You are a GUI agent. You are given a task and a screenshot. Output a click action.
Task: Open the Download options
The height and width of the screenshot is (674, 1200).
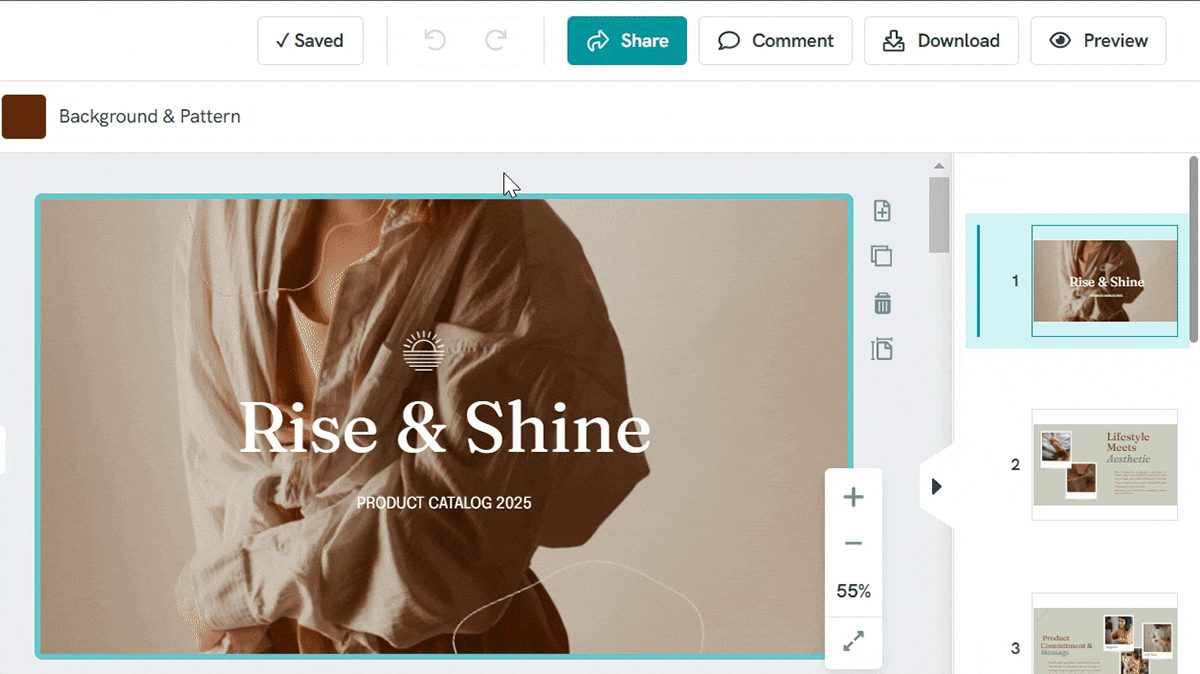click(x=941, y=40)
